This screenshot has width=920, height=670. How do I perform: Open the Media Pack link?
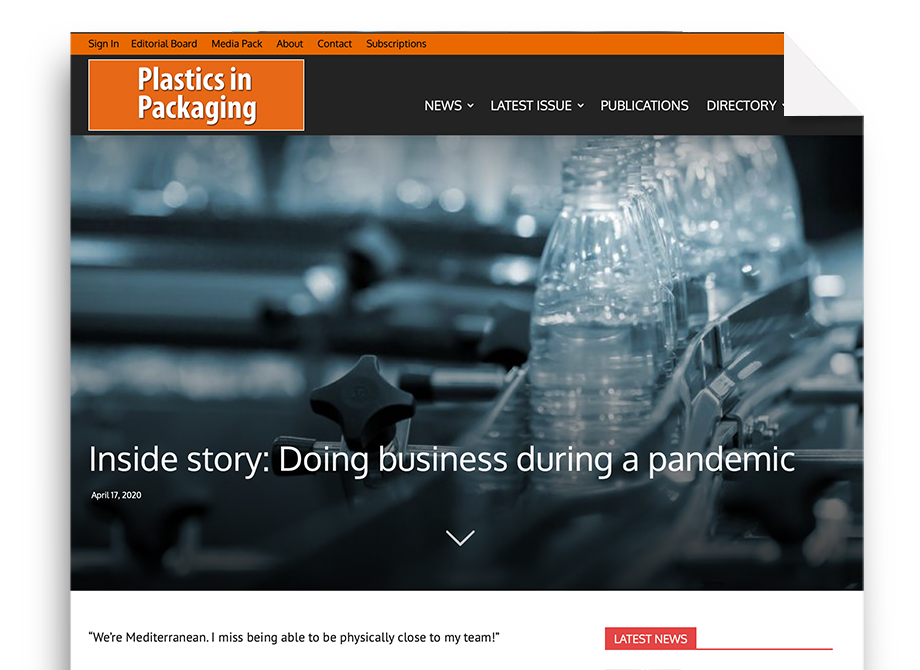(x=236, y=44)
